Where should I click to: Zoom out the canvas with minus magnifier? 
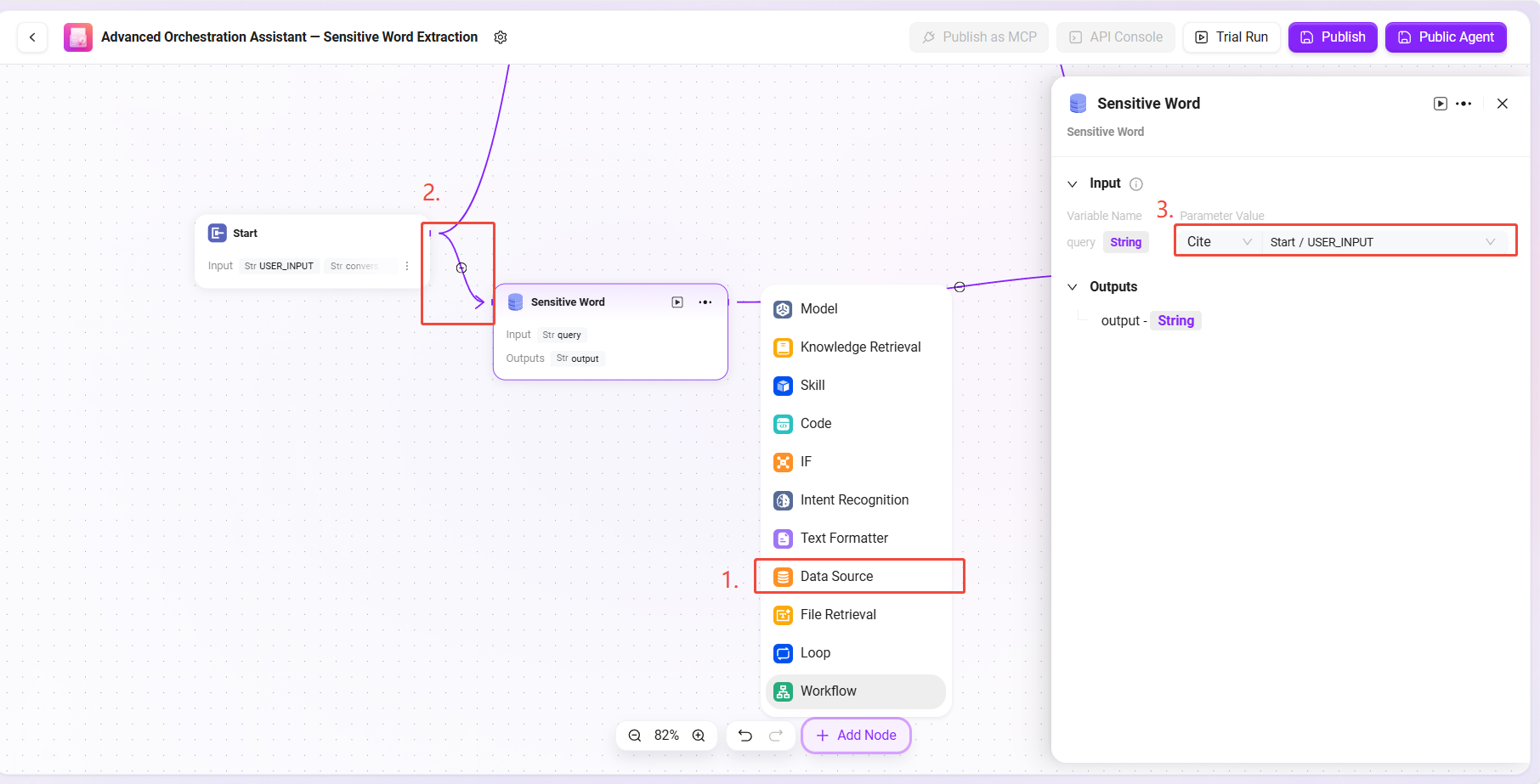pyautogui.click(x=635, y=736)
